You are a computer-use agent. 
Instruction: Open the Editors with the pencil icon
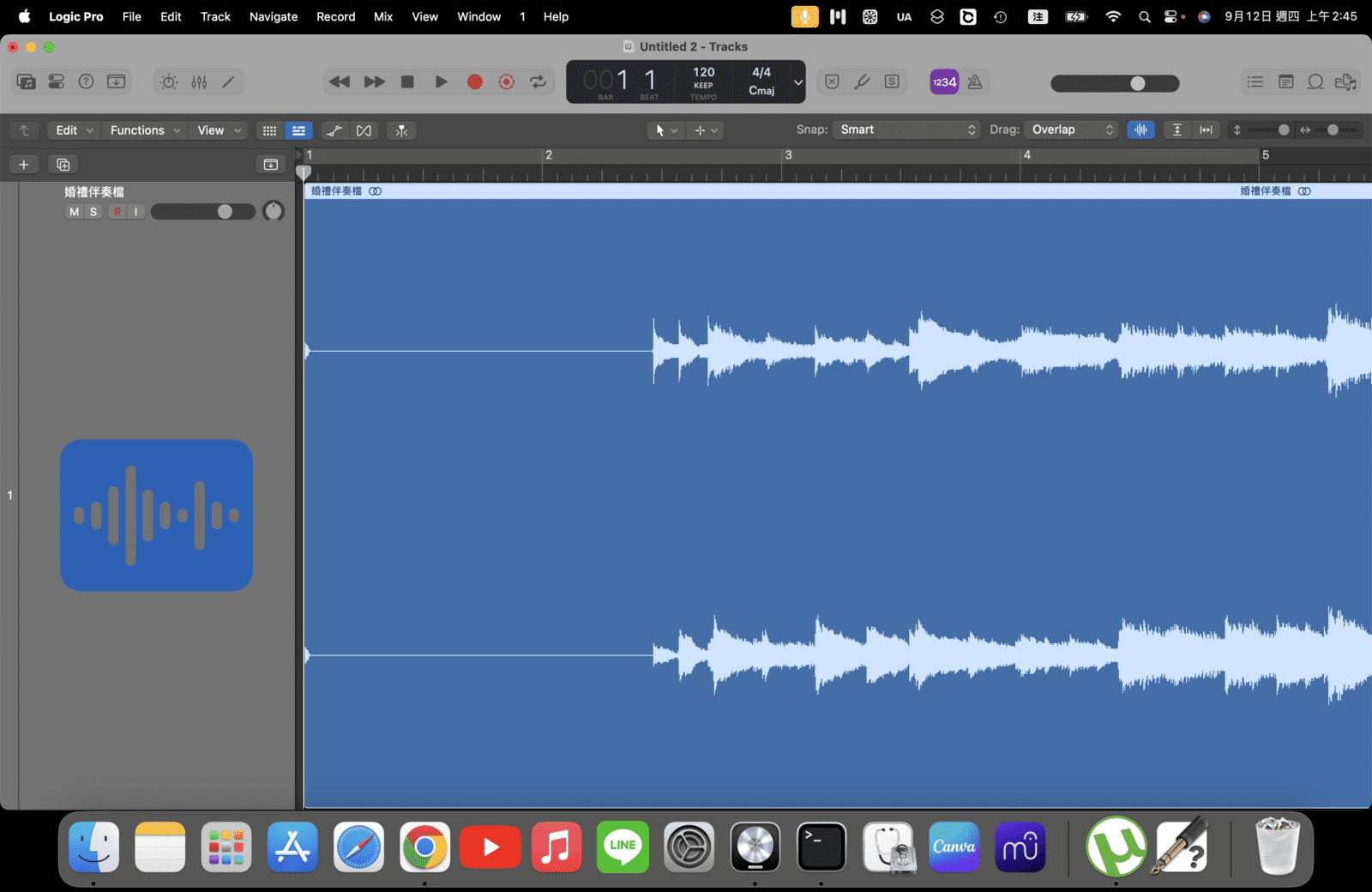(228, 81)
